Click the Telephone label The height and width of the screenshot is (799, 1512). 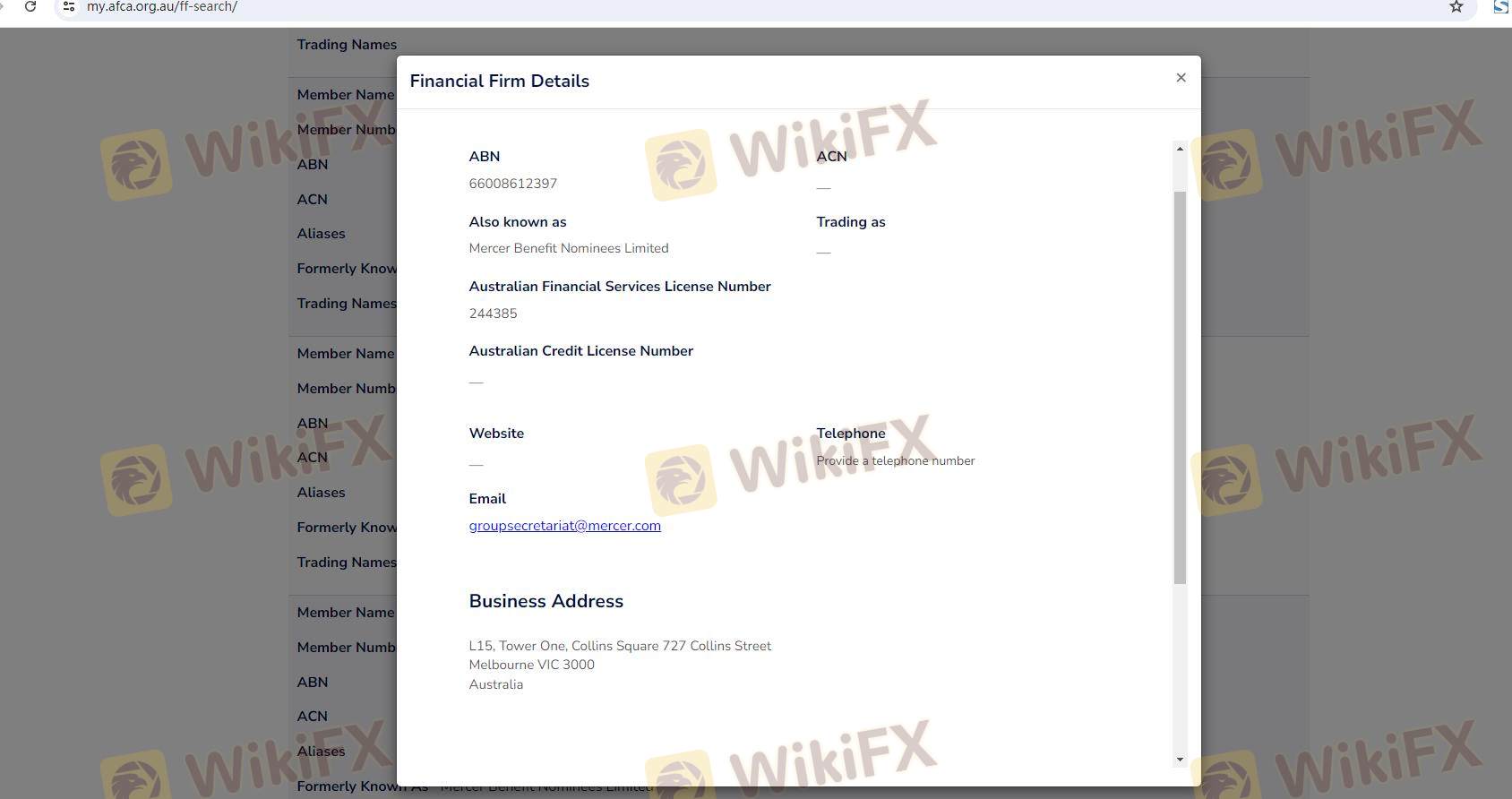click(x=851, y=434)
